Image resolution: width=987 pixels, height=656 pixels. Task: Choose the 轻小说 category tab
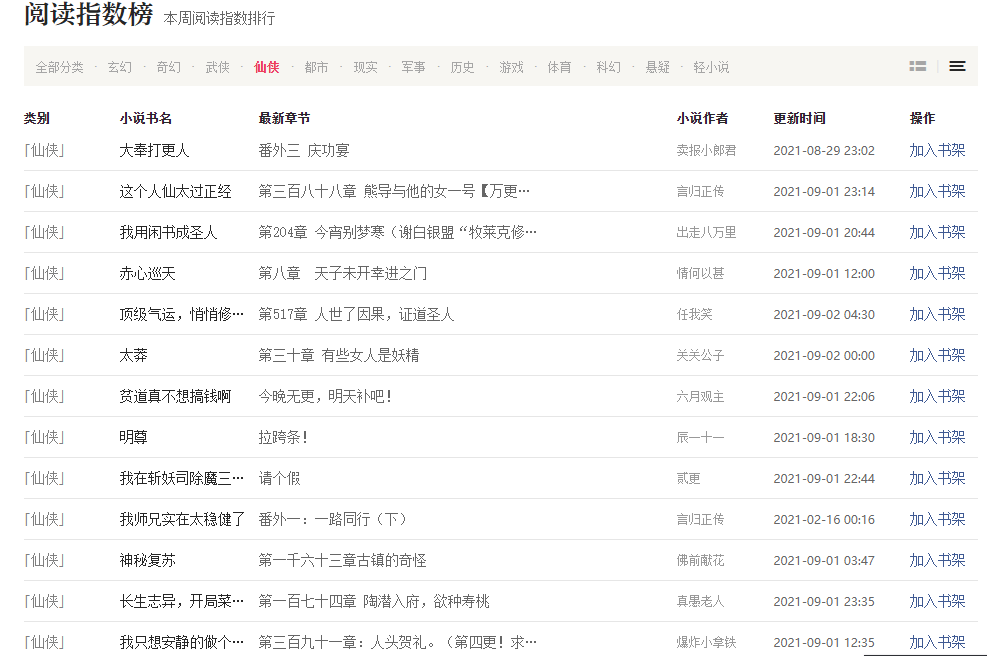coord(711,67)
